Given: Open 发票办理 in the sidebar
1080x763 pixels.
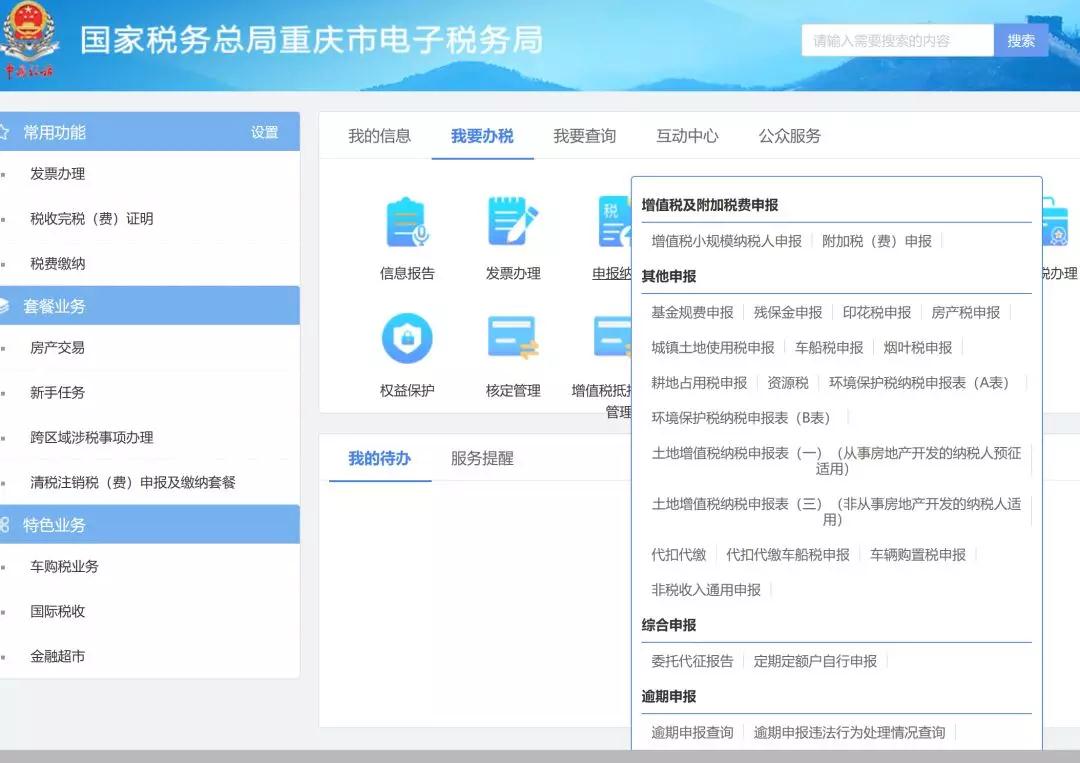Looking at the screenshot, I should coord(57,174).
